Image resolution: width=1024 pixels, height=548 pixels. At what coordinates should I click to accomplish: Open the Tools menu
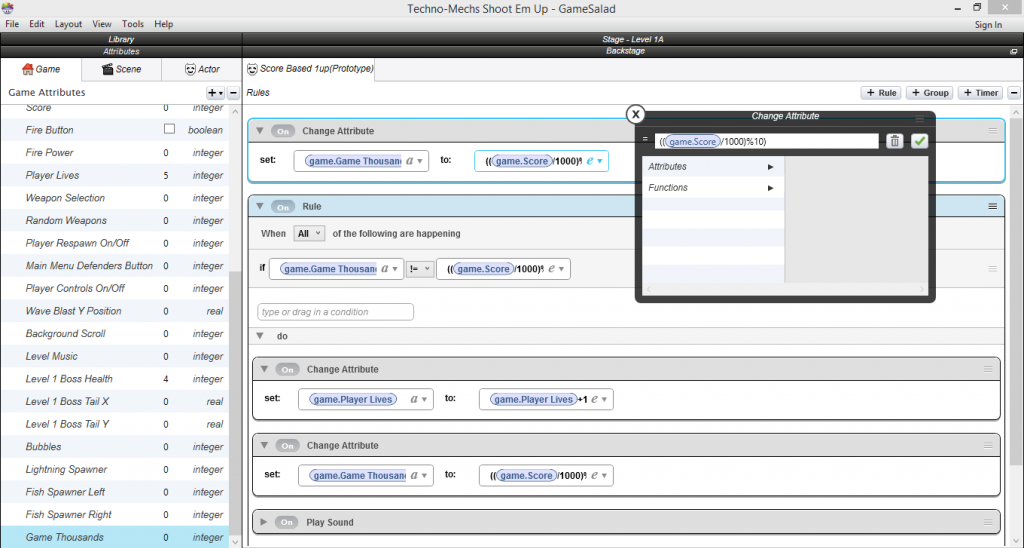[x=133, y=24]
